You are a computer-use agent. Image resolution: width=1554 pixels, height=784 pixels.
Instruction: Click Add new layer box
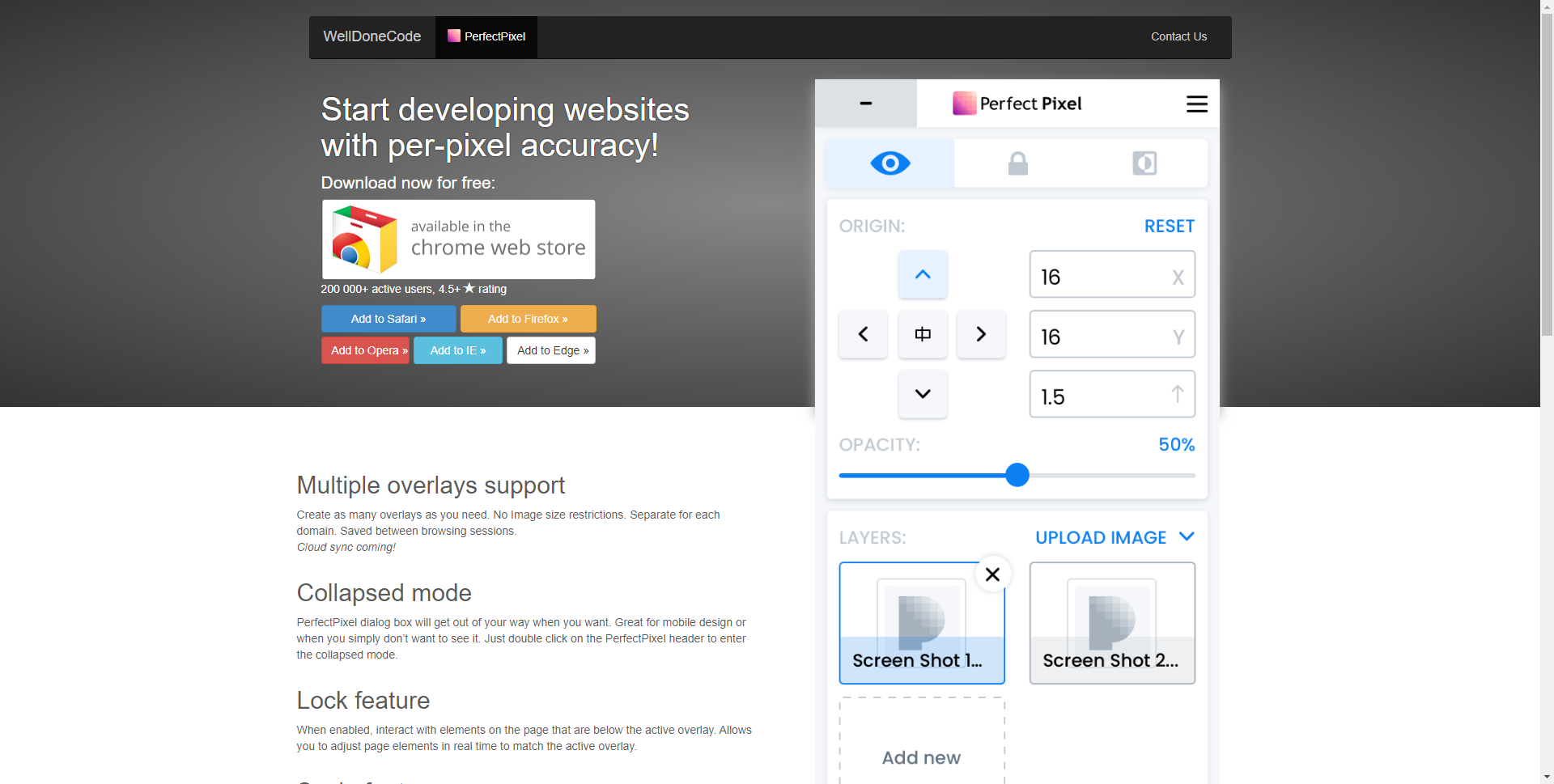click(922, 741)
